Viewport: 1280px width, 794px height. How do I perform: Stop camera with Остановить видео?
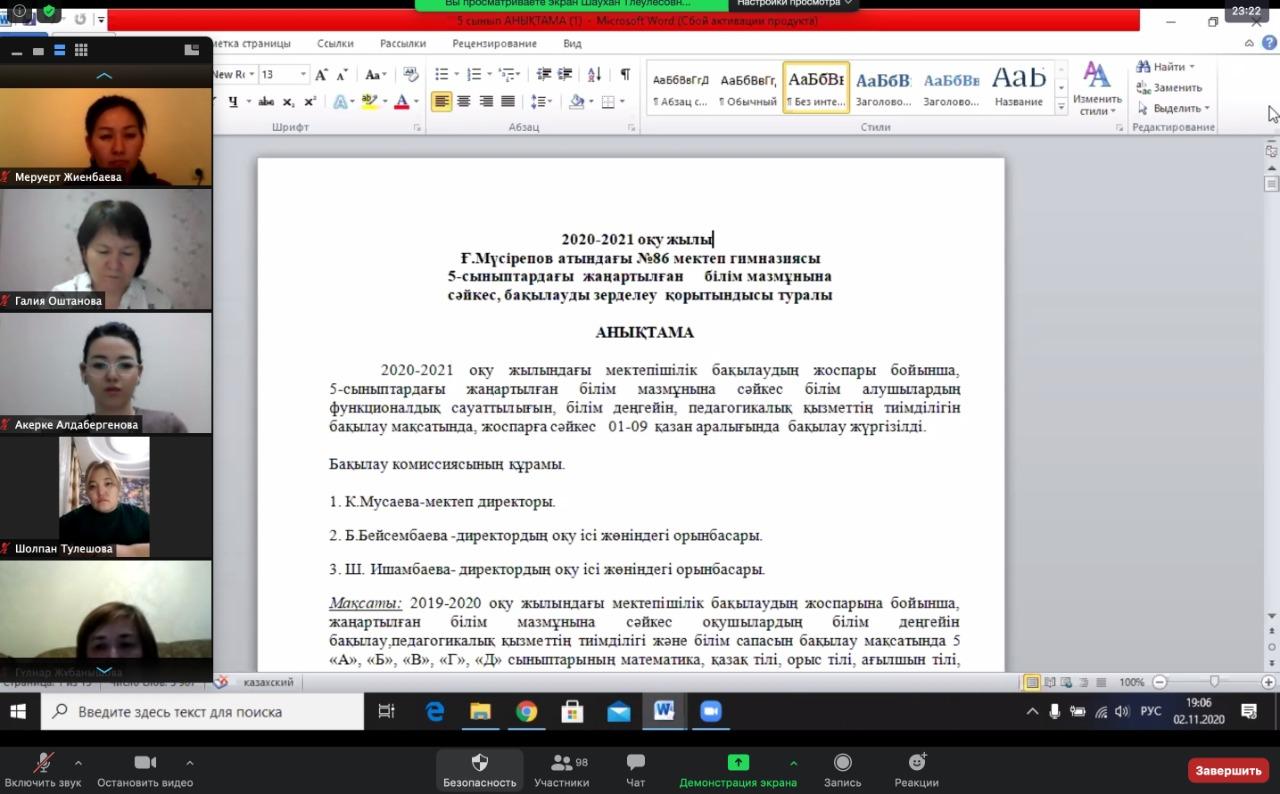click(x=145, y=770)
